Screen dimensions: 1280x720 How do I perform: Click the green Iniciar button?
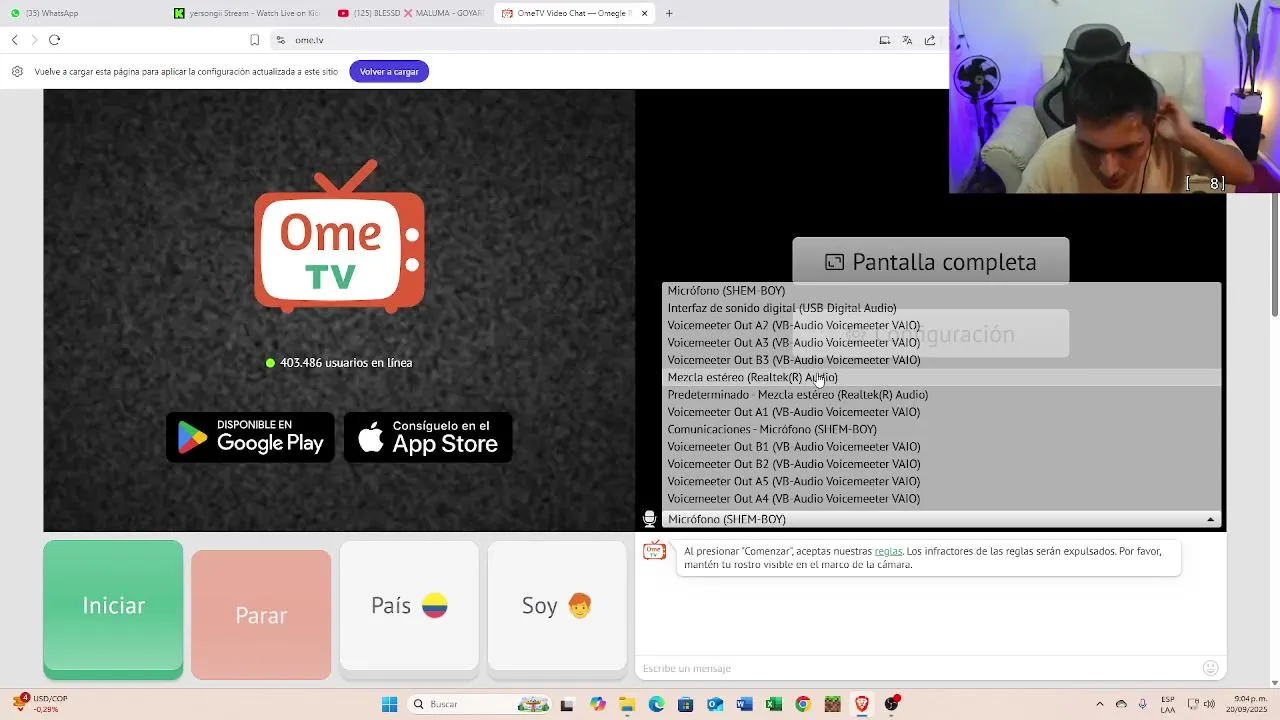click(x=113, y=610)
